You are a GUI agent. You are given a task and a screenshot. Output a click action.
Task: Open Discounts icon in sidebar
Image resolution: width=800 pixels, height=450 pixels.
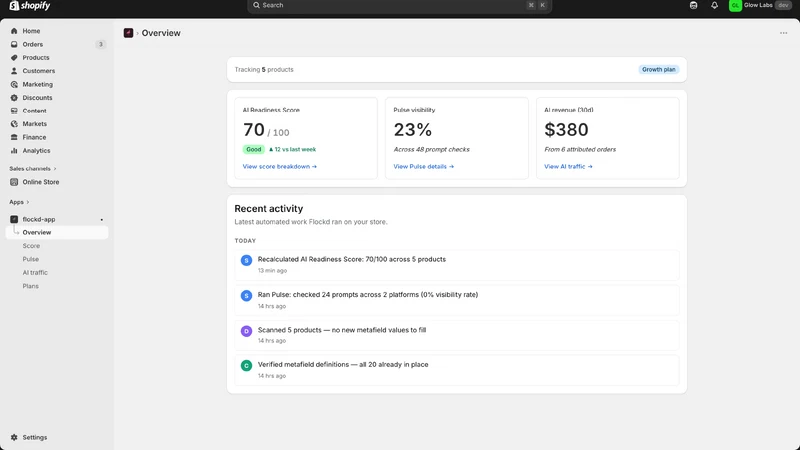(x=14, y=97)
